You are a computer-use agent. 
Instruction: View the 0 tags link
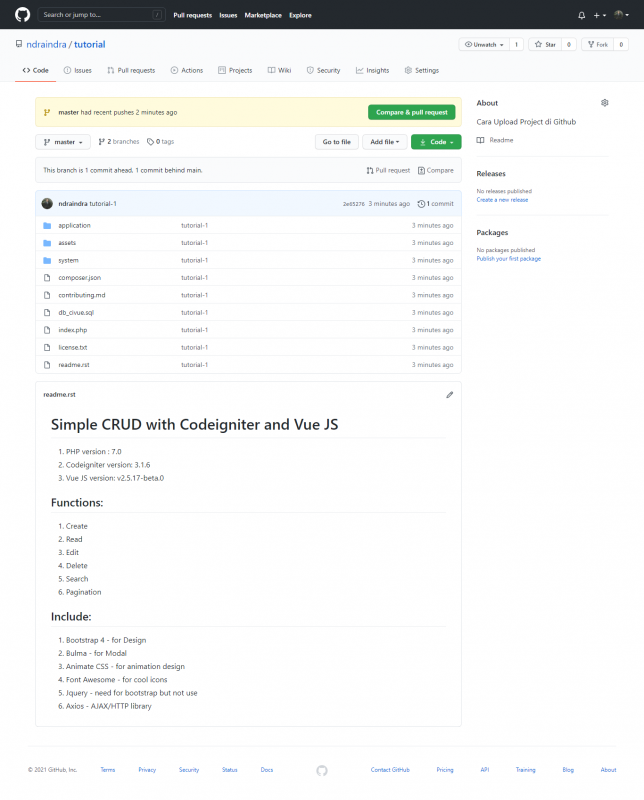point(160,142)
